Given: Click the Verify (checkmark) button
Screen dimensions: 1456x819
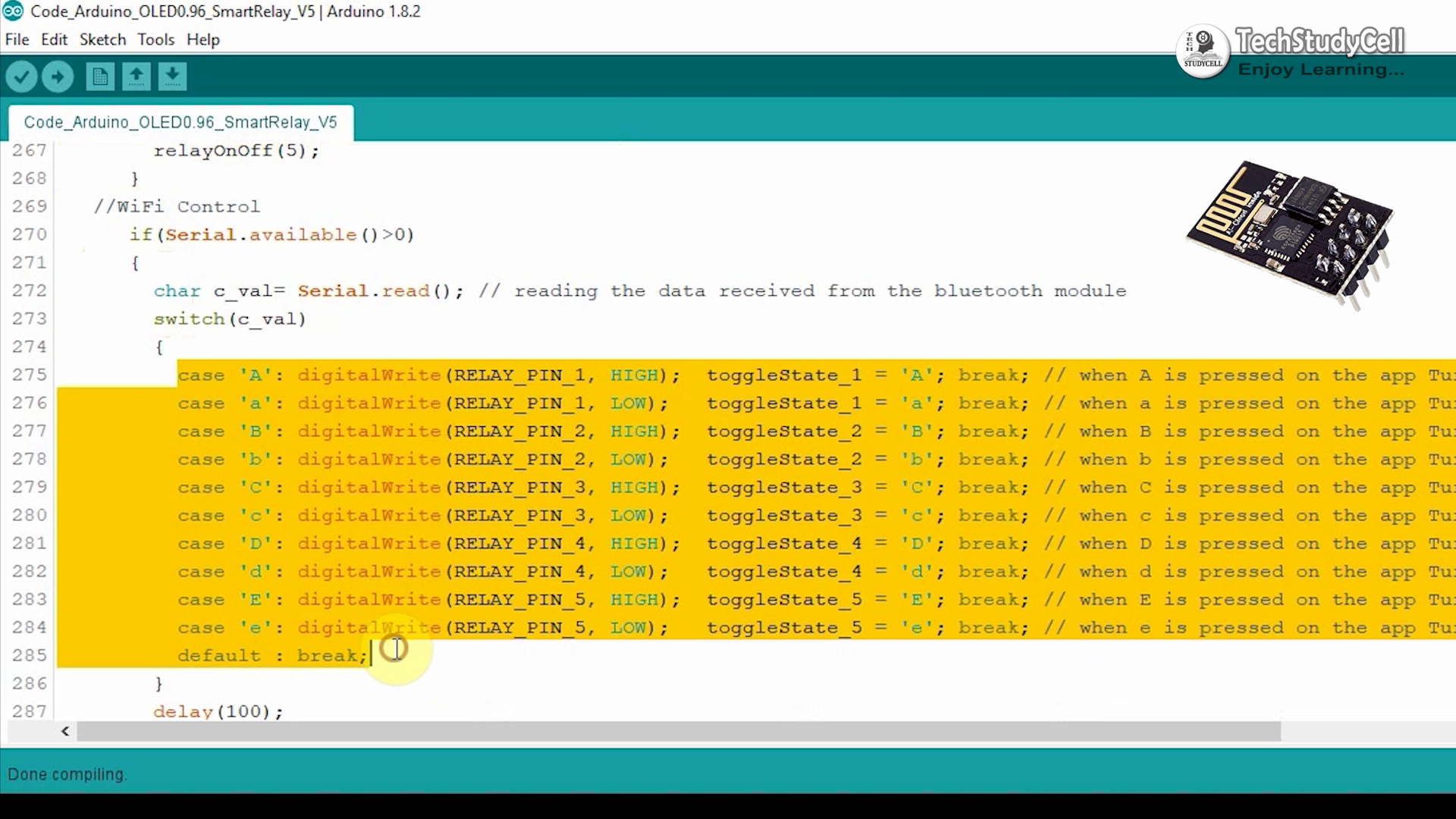Looking at the screenshot, I should [x=22, y=76].
